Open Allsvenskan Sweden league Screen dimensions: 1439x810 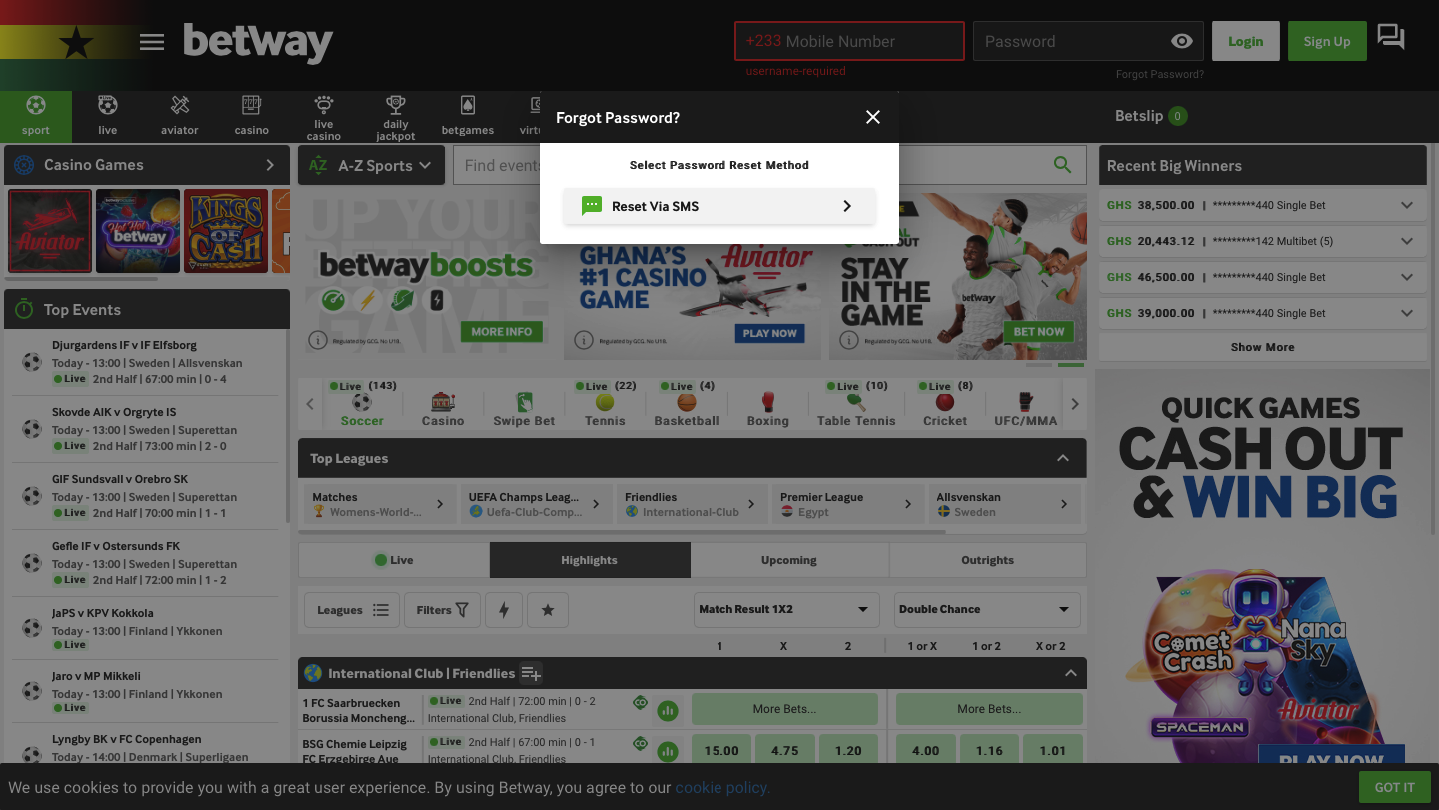point(1003,504)
